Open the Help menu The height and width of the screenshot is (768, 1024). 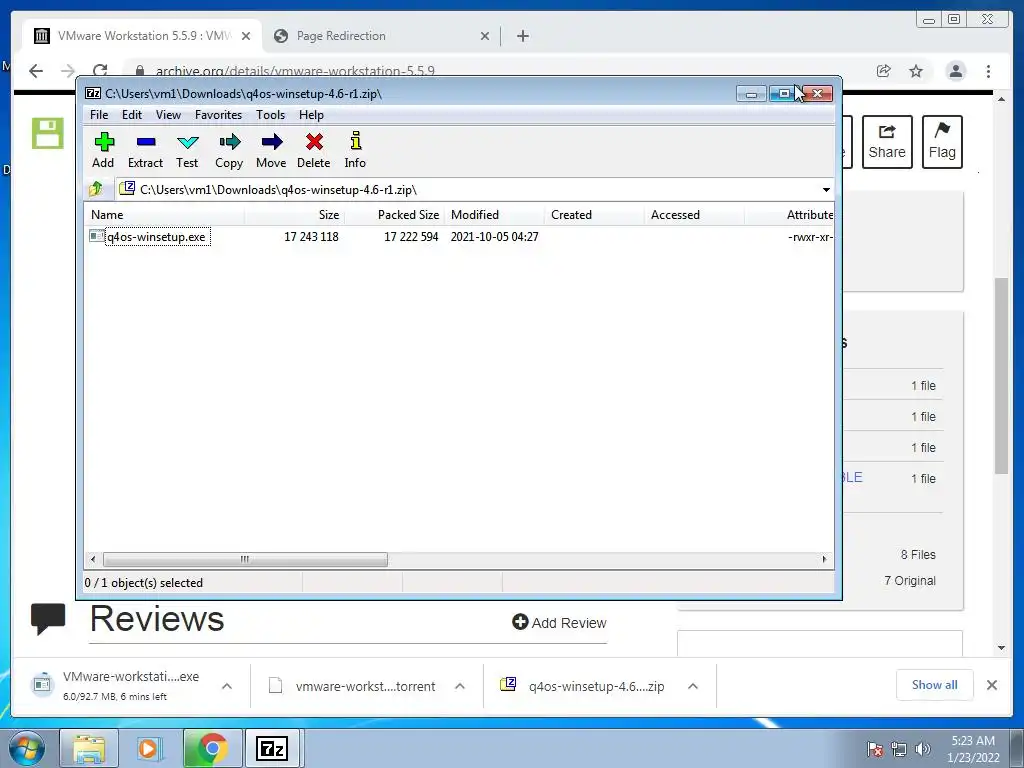coord(312,115)
